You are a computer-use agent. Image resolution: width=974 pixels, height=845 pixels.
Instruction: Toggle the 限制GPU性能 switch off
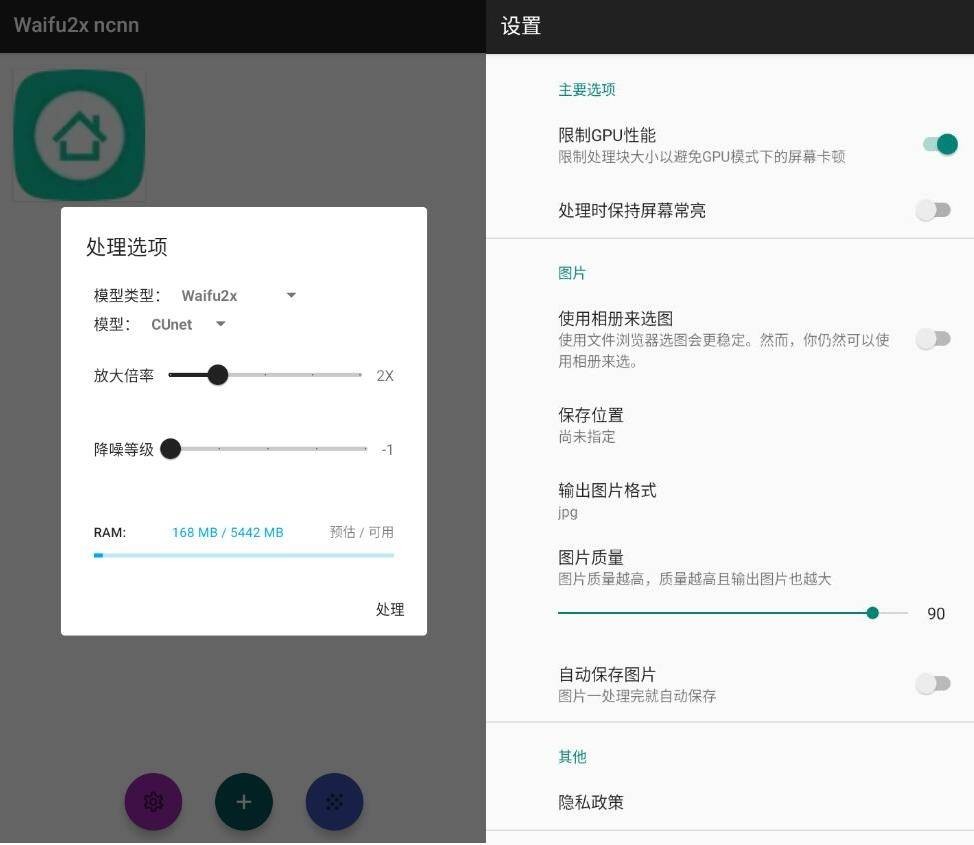coord(939,145)
